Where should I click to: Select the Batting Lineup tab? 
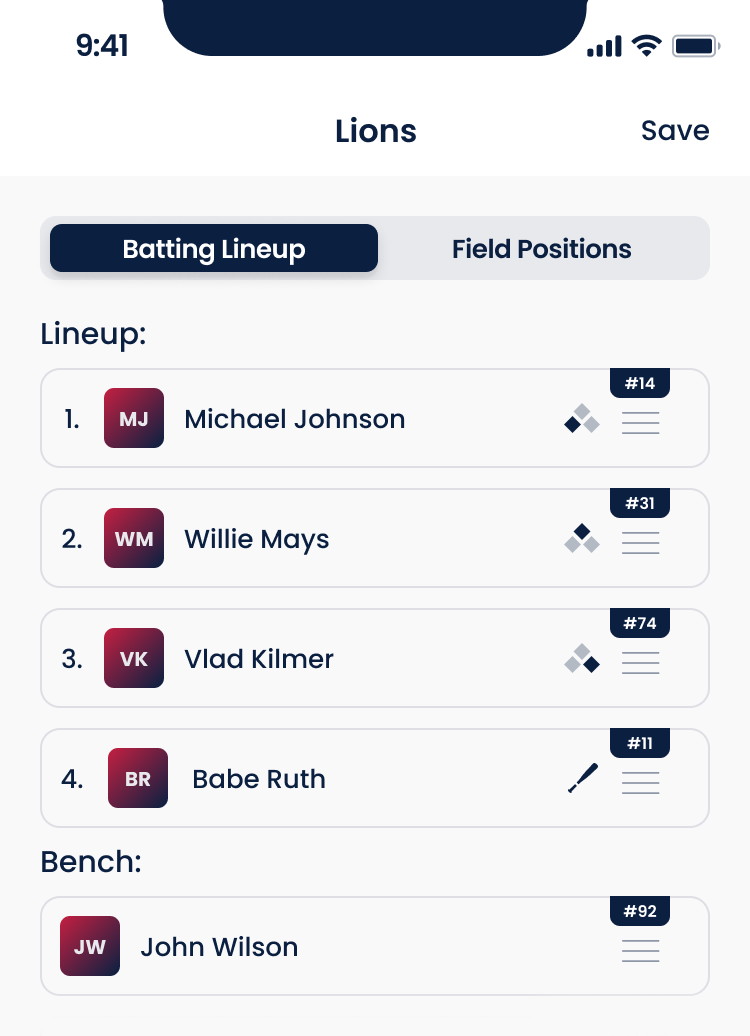[x=214, y=249]
